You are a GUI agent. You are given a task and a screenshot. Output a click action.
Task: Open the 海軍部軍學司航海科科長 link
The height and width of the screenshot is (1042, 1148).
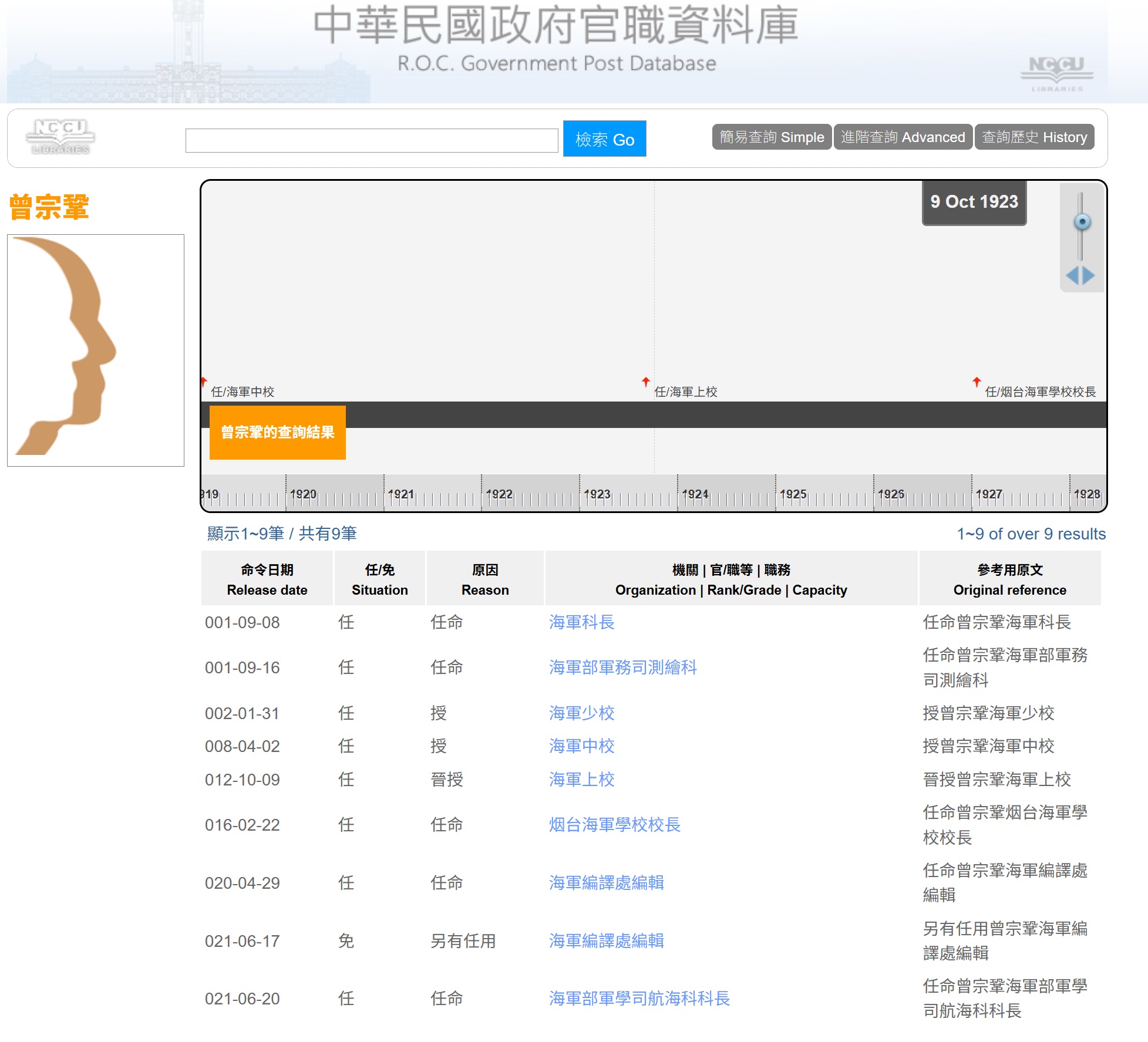pos(639,999)
